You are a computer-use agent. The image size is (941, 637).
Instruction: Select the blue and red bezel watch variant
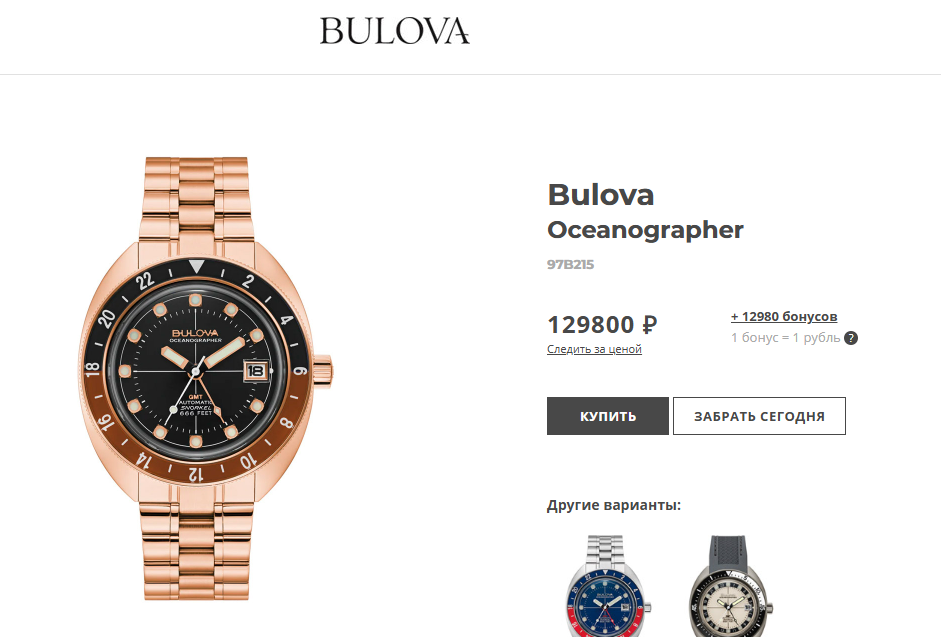(x=608, y=585)
